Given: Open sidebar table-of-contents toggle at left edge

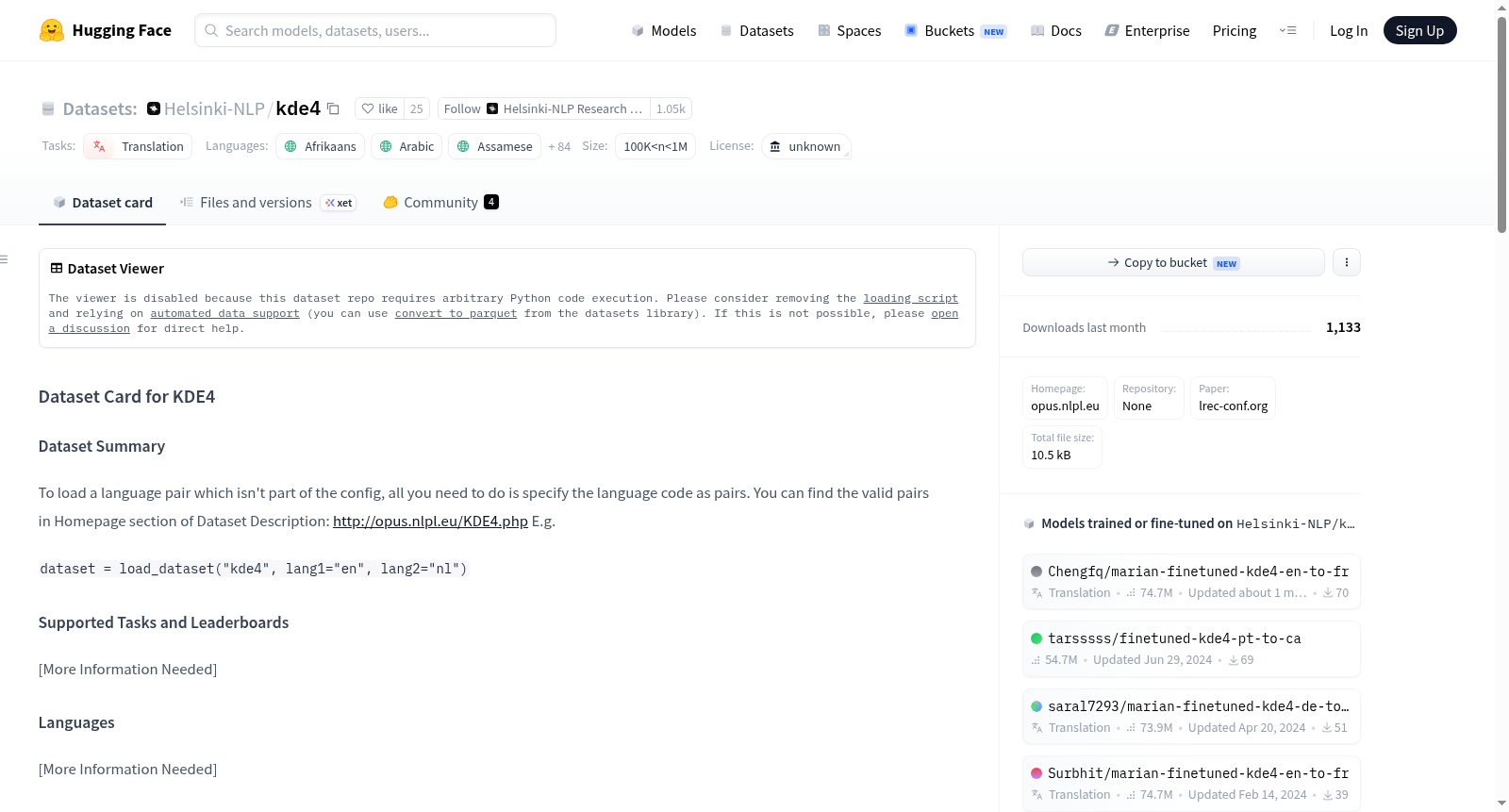Looking at the screenshot, I should point(5,259).
